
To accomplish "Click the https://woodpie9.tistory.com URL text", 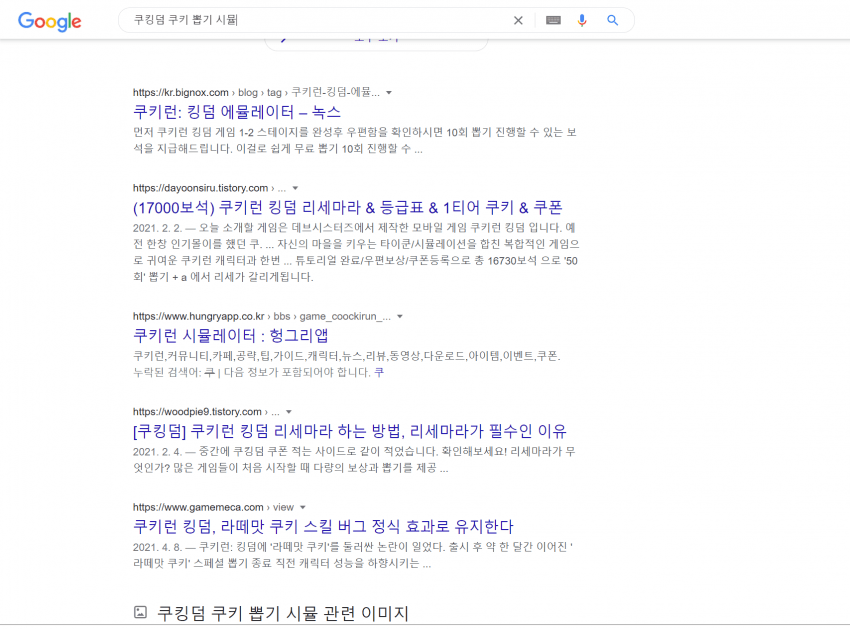I will [206, 412].
